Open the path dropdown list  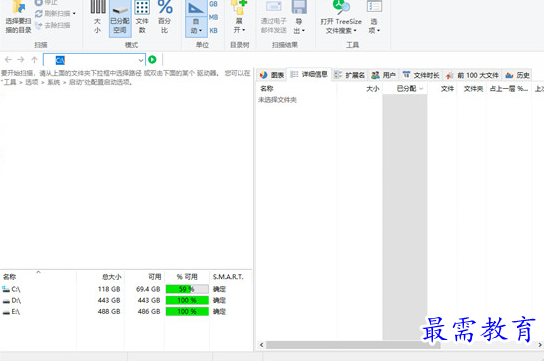(x=141, y=60)
